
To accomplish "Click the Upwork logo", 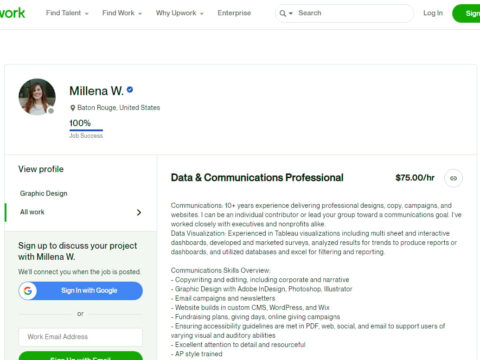I will coord(12,13).
